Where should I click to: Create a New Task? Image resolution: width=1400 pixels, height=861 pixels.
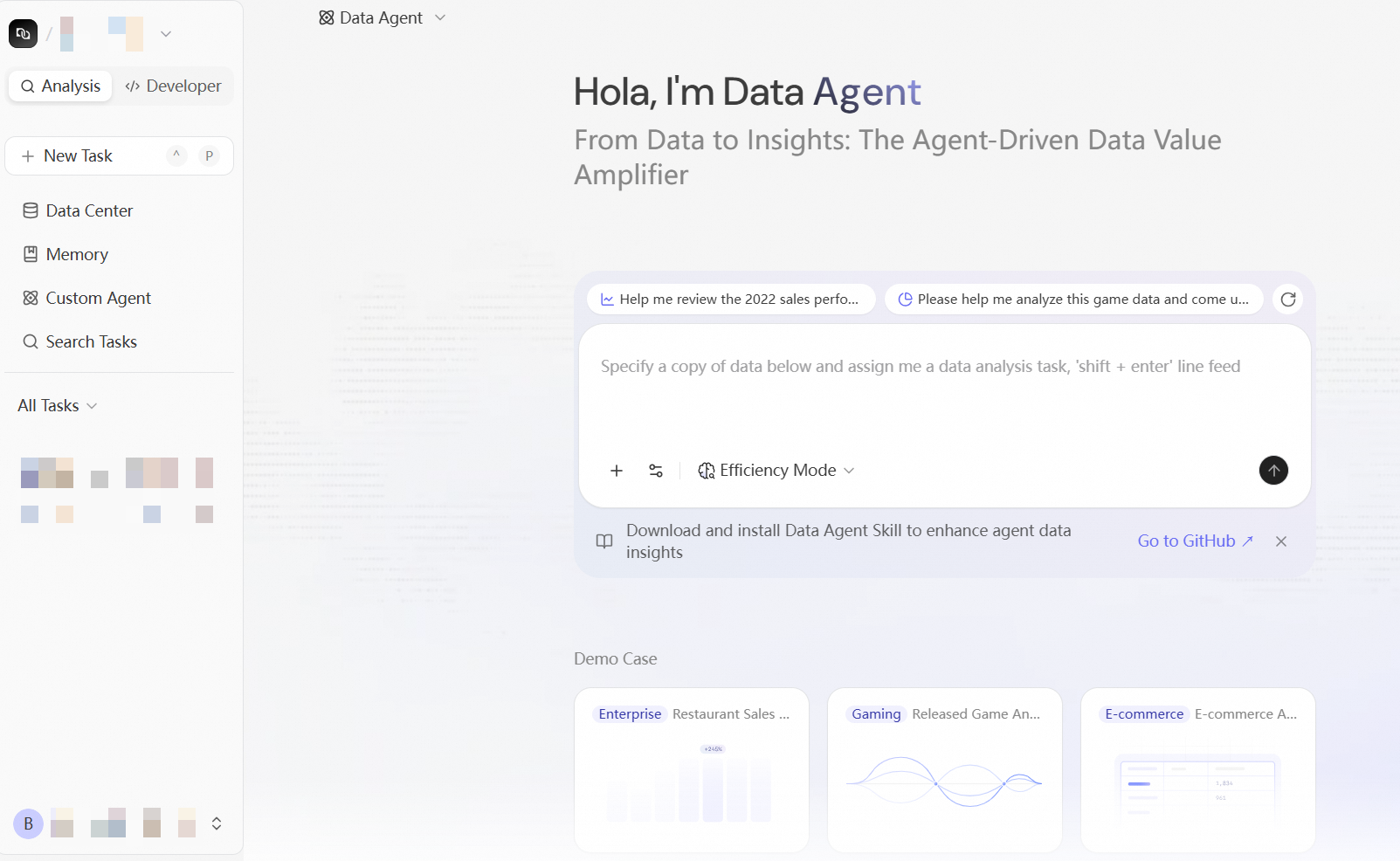(x=119, y=155)
